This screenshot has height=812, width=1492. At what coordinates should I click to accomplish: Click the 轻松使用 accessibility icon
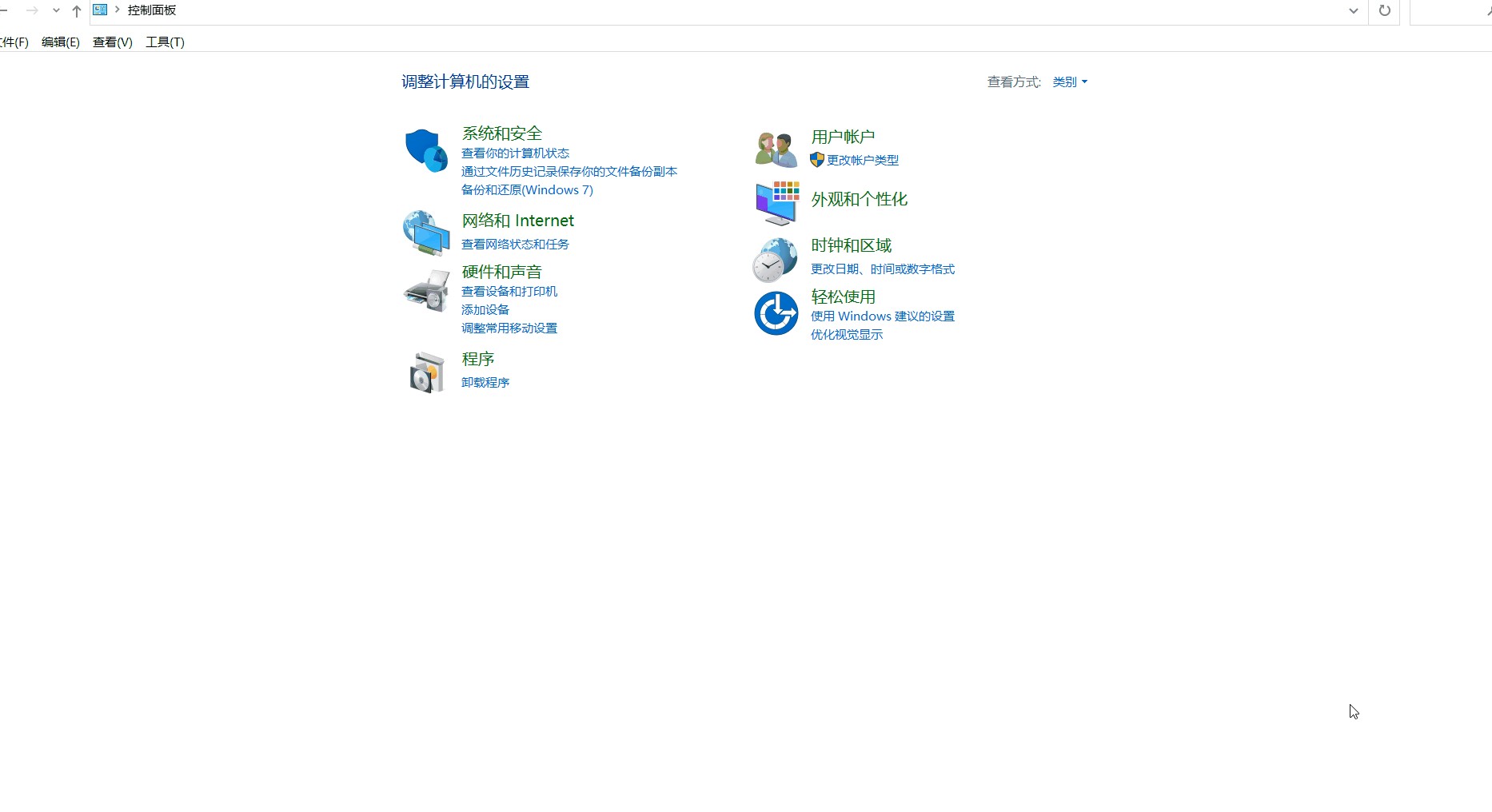[775, 313]
